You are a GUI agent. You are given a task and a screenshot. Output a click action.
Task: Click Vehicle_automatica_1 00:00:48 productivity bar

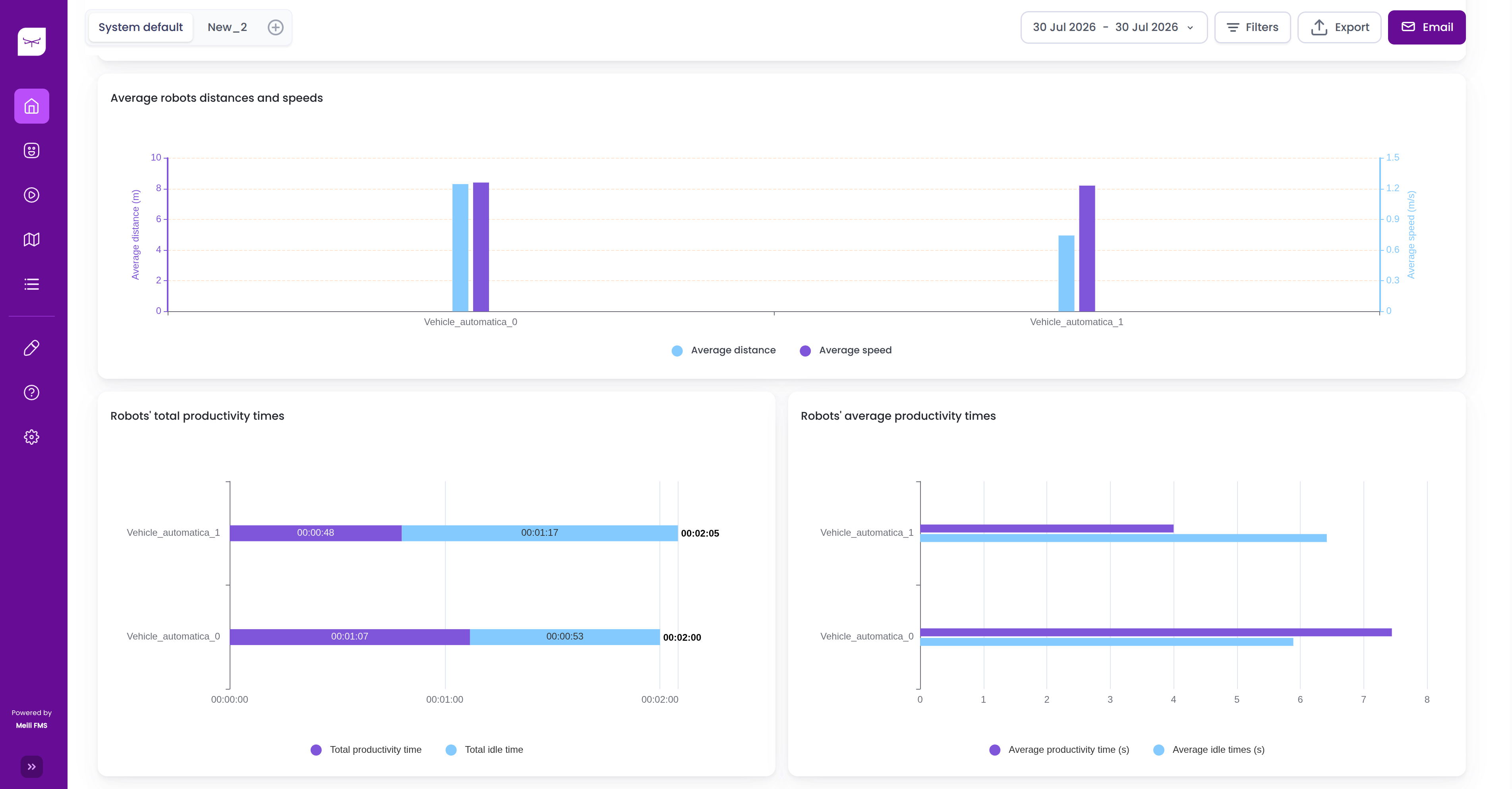tap(316, 533)
